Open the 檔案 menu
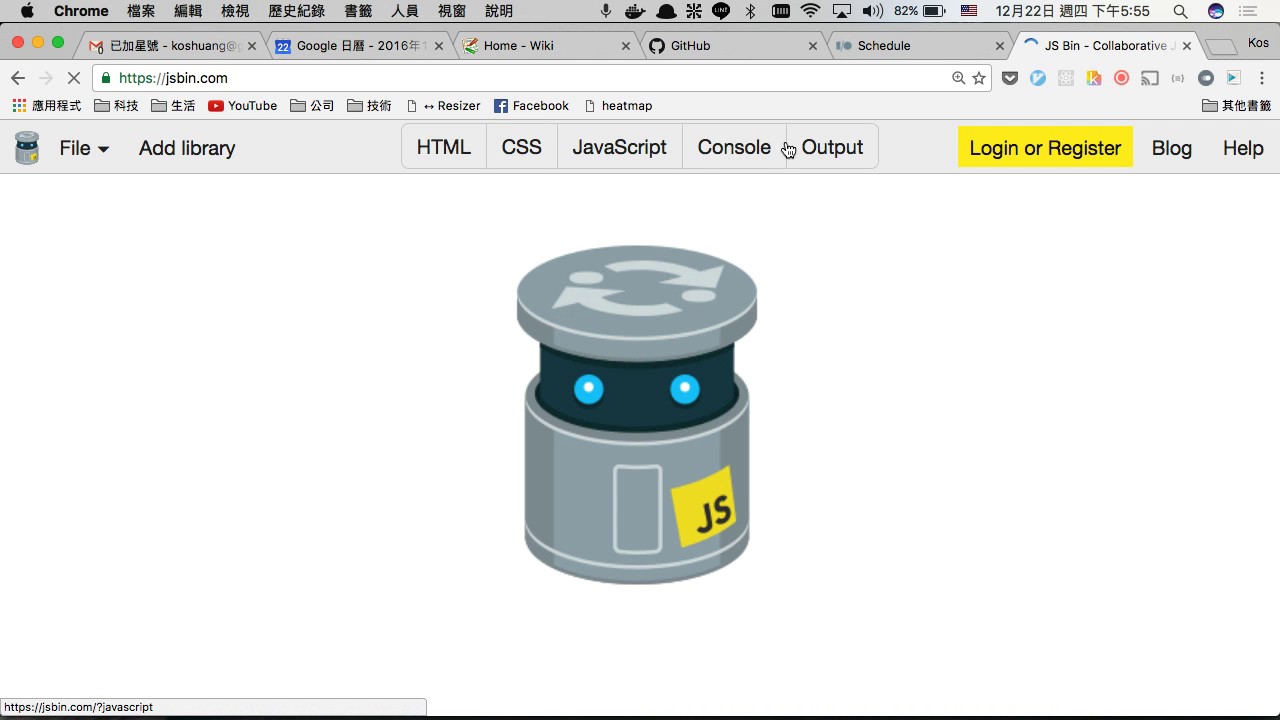The width and height of the screenshot is (1280, 720). pyautogui.click(x=141, y=11)
